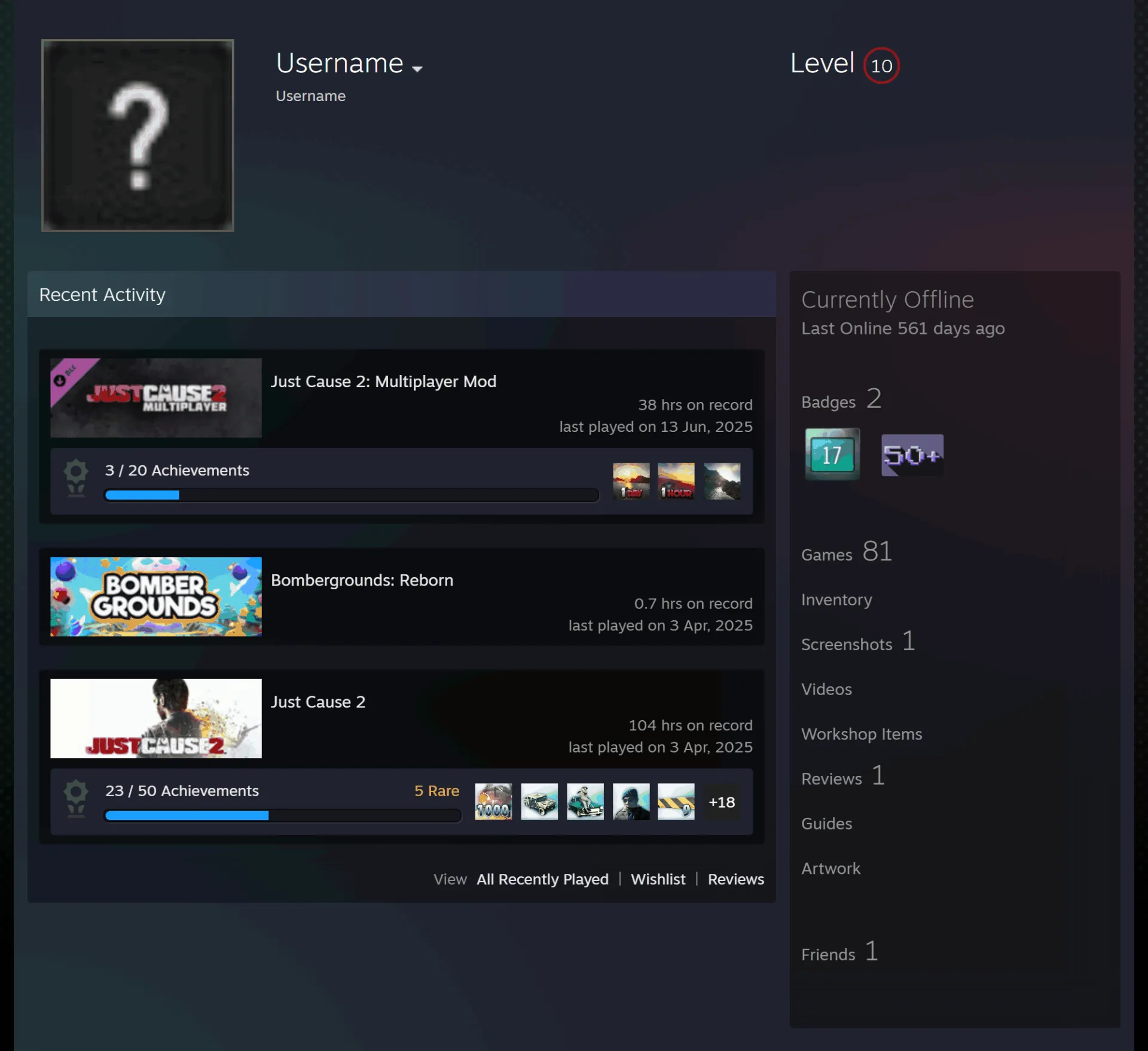The width and height of the screenshot is (1148, 1051).
Task: Open the Reviews link under Recent Activity
Action: click(x=736, y=879)
